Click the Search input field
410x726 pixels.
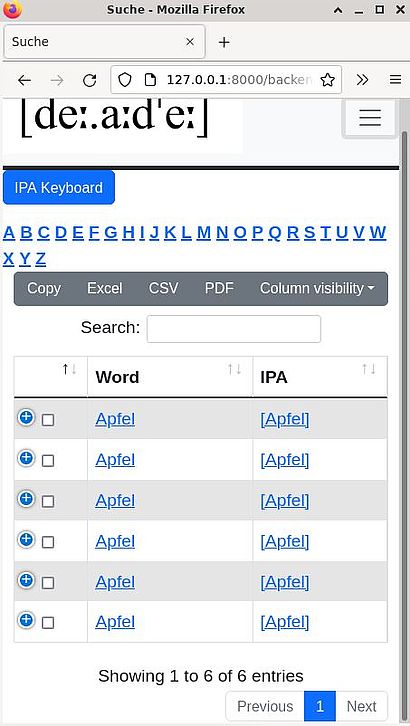(x=234, y=329)
